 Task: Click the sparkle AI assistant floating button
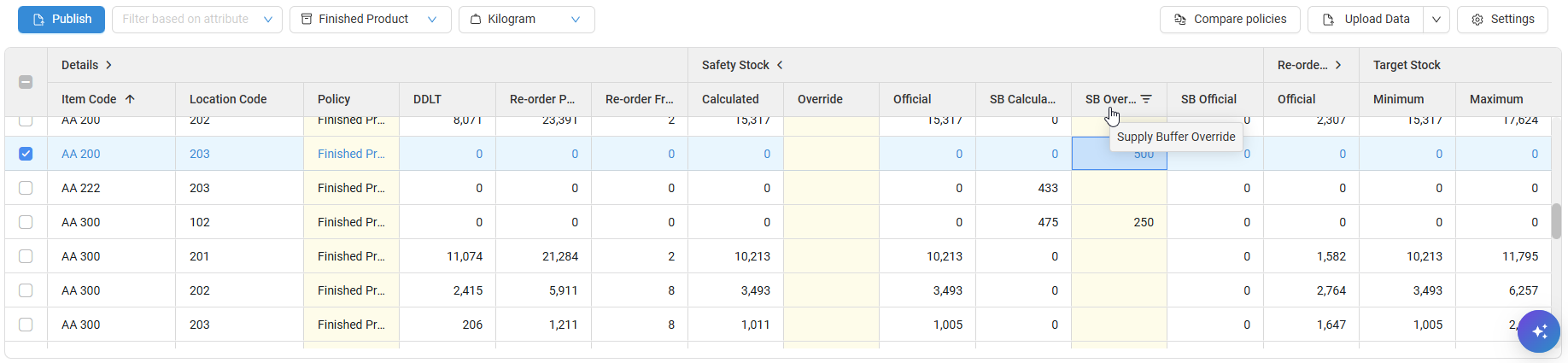[x=1538, y=331]
